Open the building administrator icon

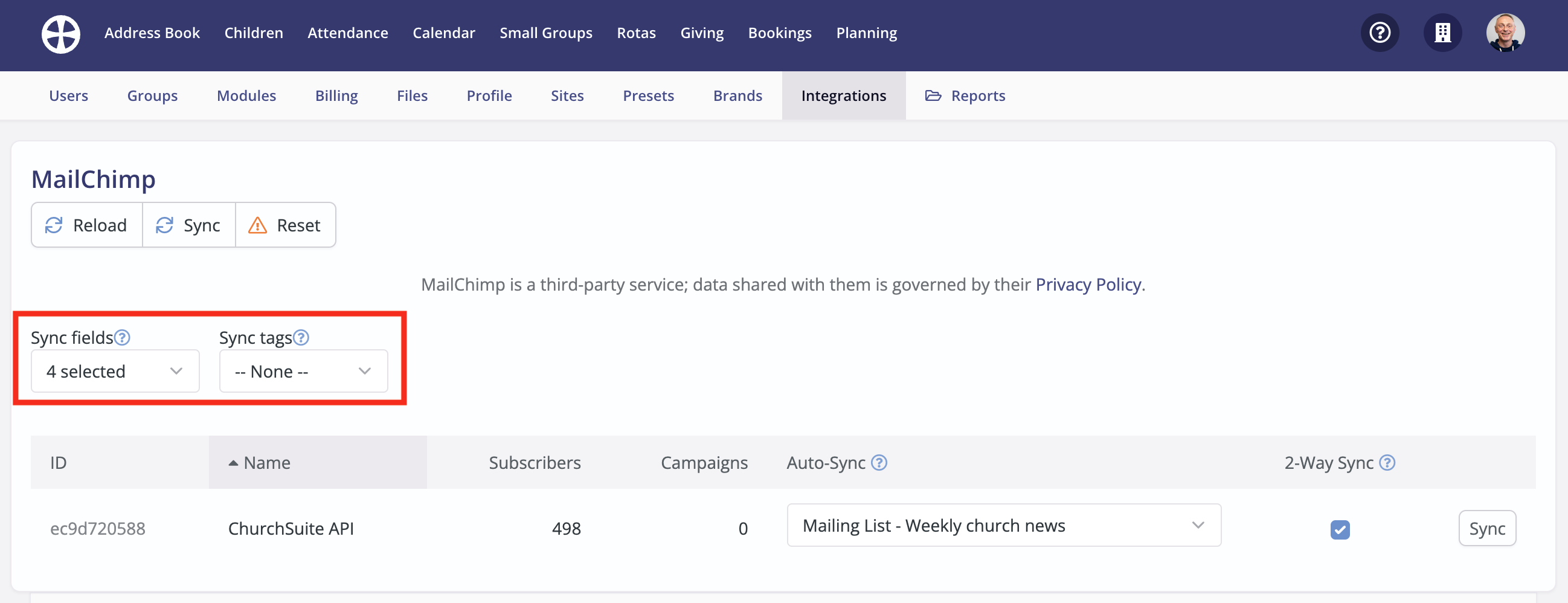tap(1442, 32)
